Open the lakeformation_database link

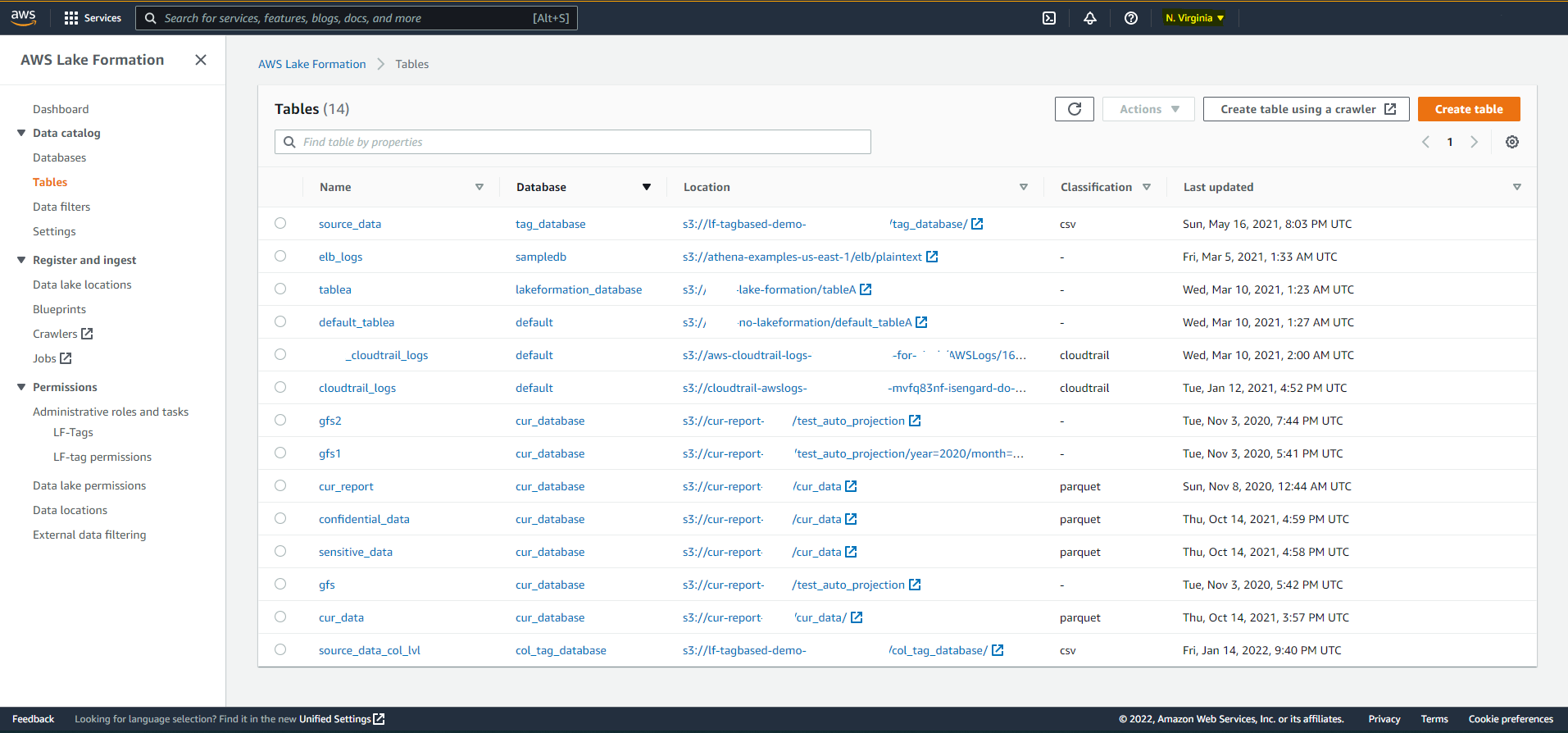pyautogui.click(x=579, y=289)
